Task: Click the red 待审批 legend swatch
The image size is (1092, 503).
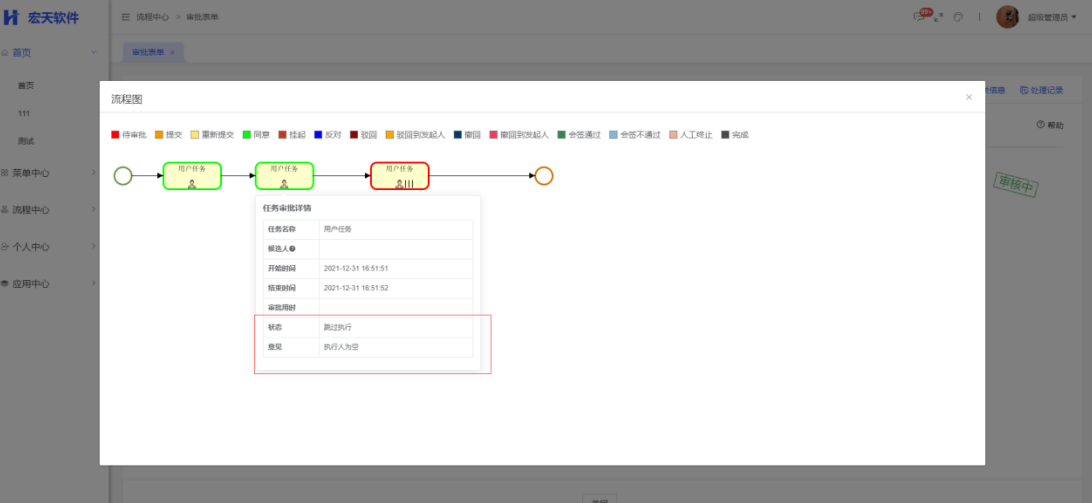Action: (x=116, y=134)
